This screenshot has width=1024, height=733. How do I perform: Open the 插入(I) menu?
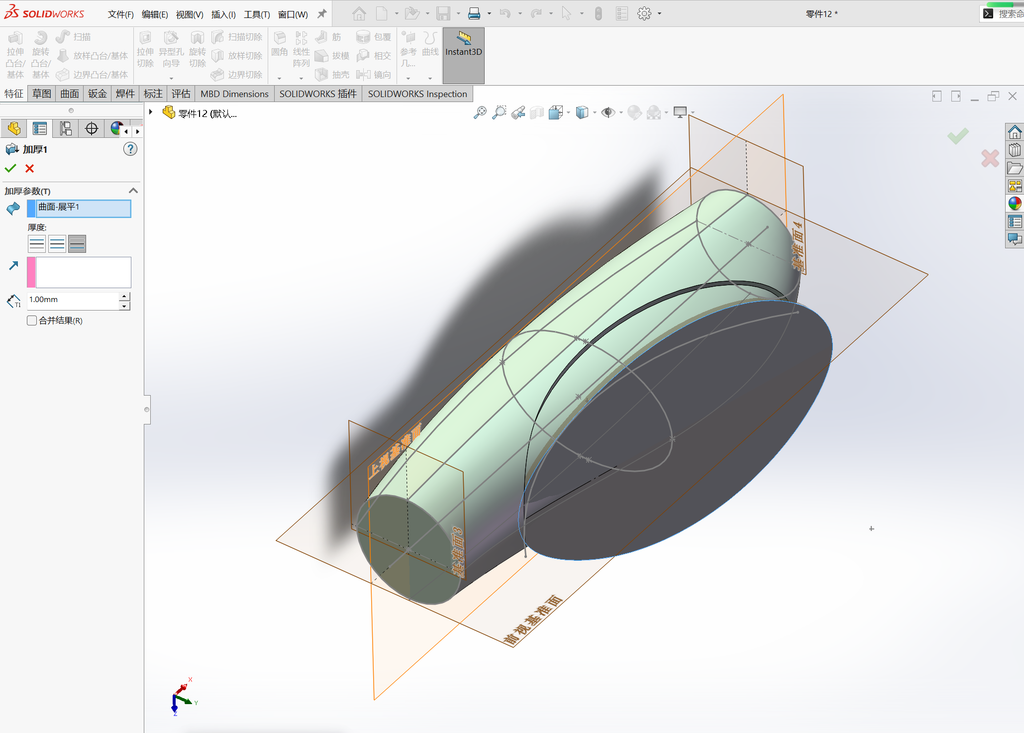click(223, 14)
